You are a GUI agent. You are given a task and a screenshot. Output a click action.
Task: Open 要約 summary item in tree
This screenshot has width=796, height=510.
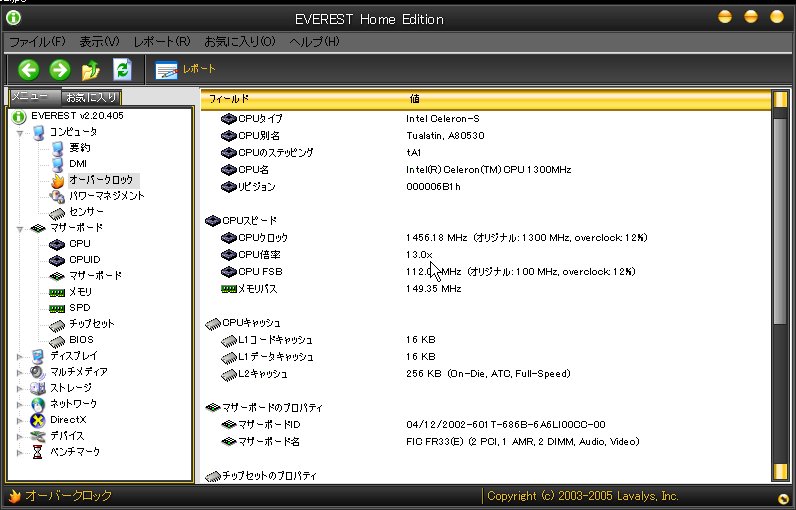coord(80,148)
